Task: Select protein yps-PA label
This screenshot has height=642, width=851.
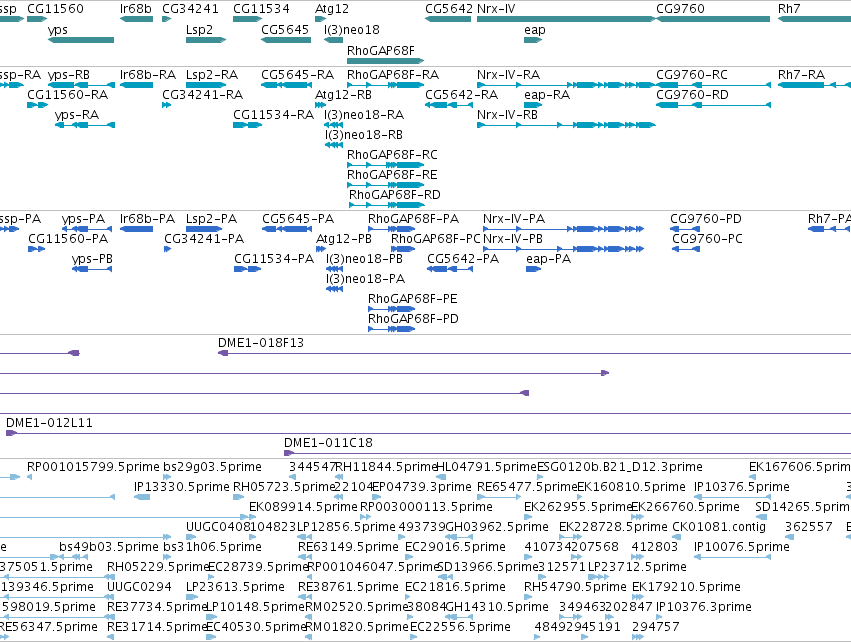Action: tap(84, 219)
